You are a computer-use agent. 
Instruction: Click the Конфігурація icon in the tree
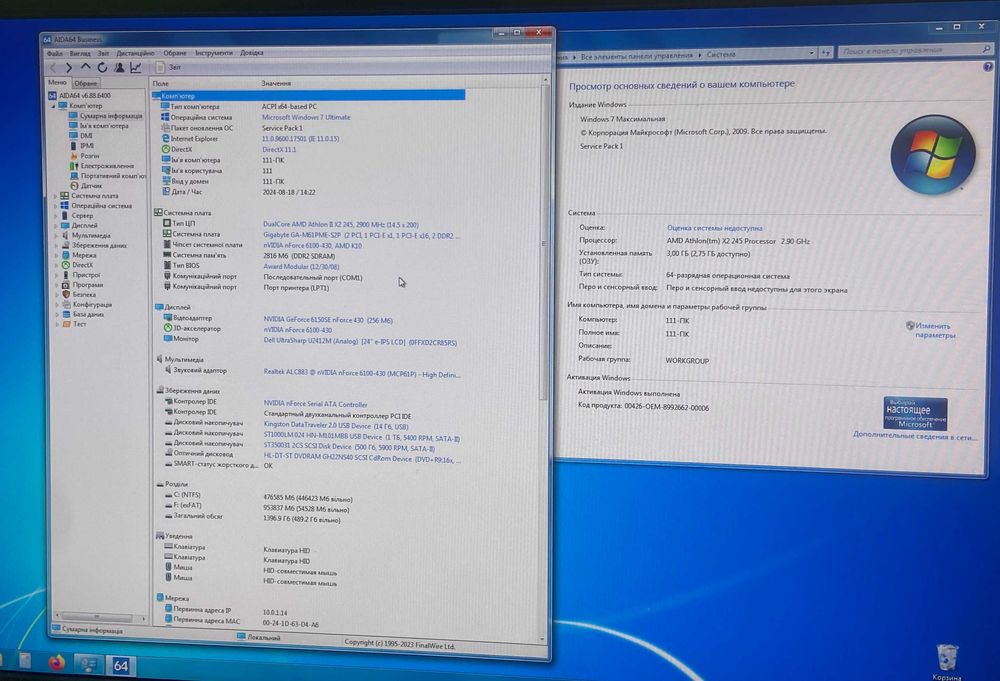[66, 304]
